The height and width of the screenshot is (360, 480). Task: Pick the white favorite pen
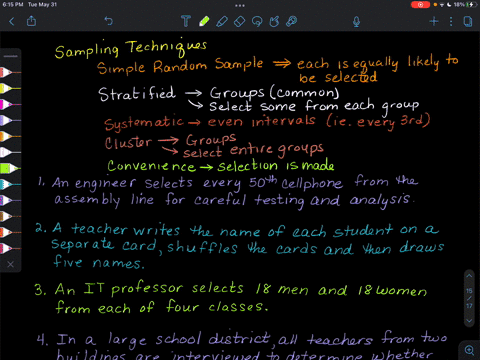point(10,152)
